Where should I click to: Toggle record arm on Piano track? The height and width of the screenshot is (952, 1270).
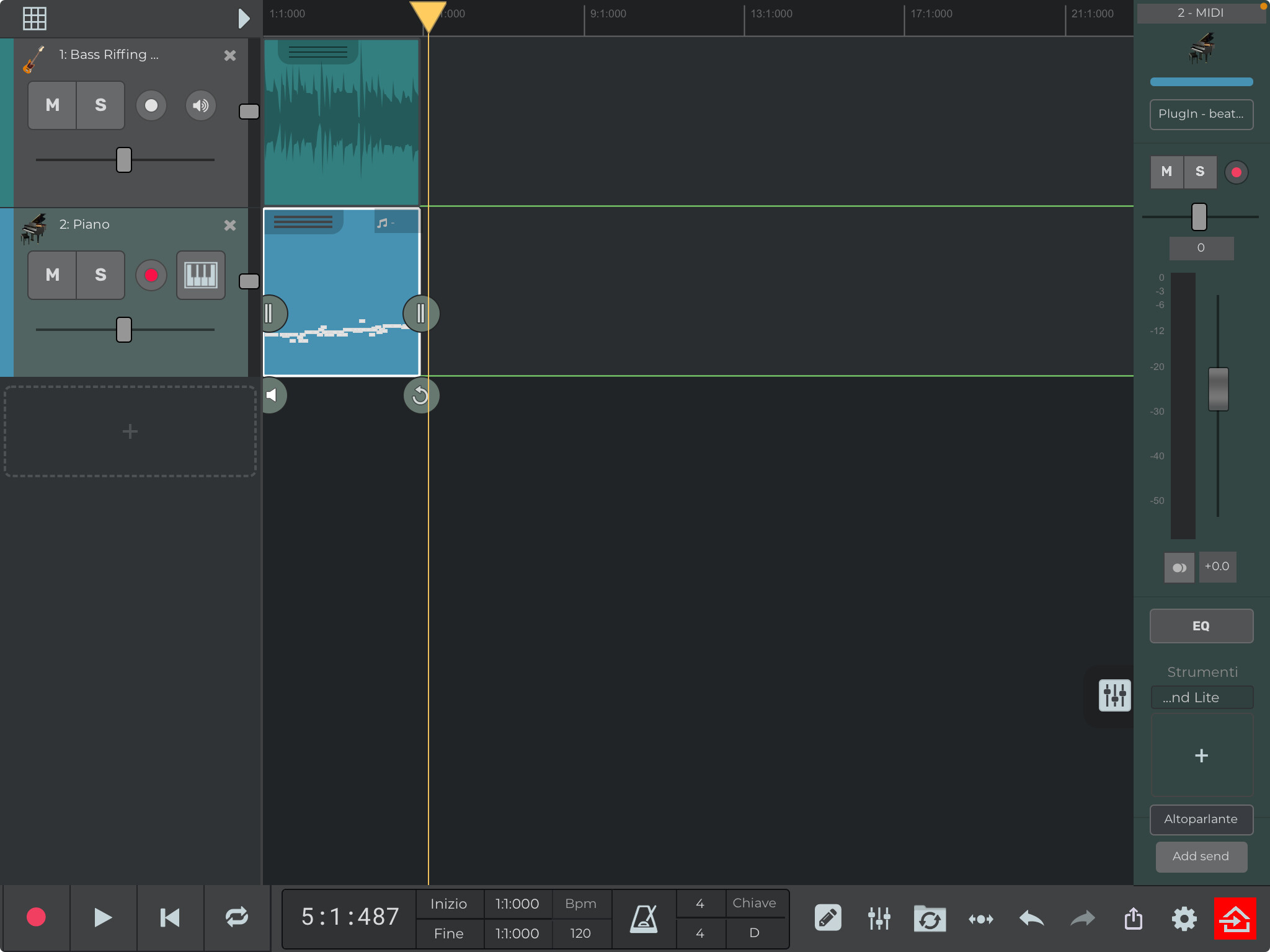pos(151,275)
